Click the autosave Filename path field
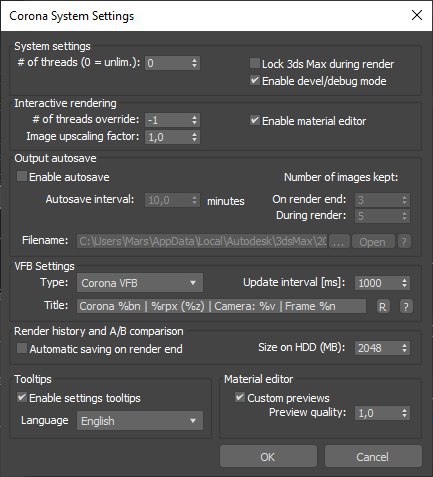 [x=202, y=241]
